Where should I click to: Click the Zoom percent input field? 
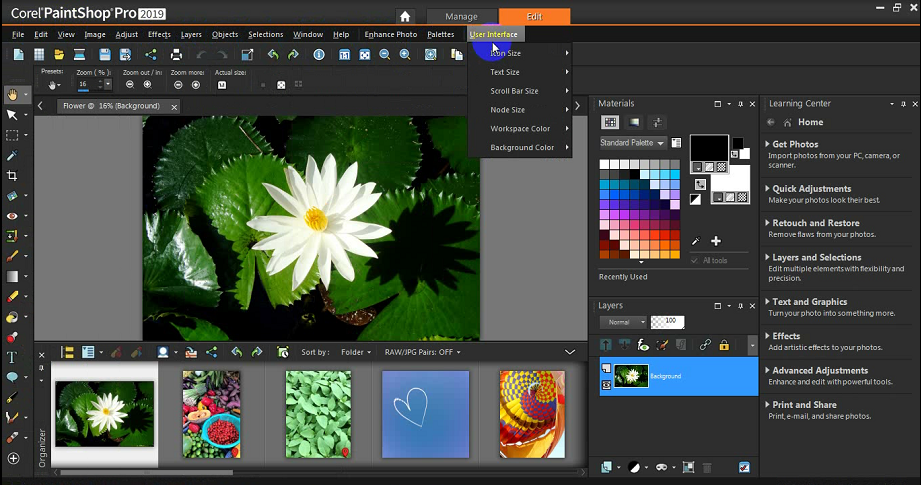tap(89, 85)
